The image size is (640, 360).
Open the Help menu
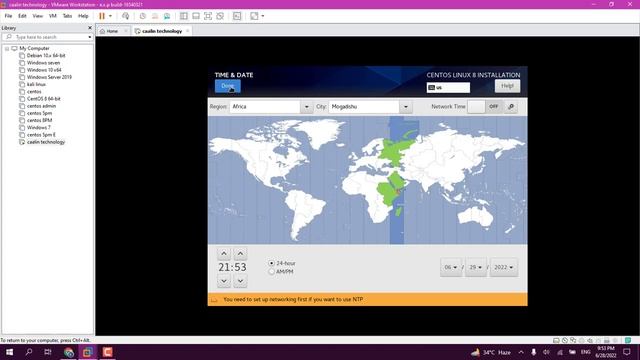(83, 16)
